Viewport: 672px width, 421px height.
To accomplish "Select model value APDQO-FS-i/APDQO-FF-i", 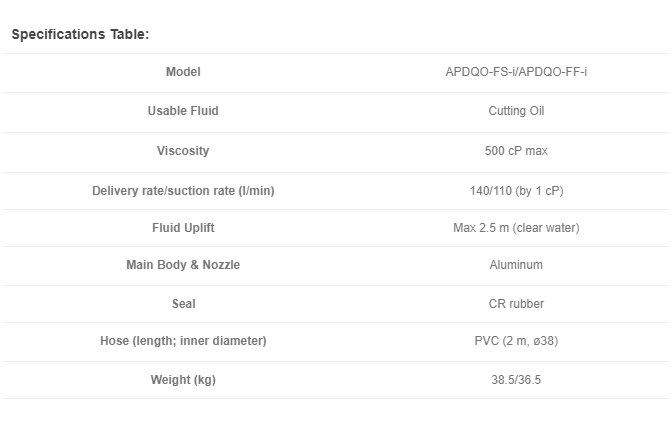I will [x=516, y=72].
